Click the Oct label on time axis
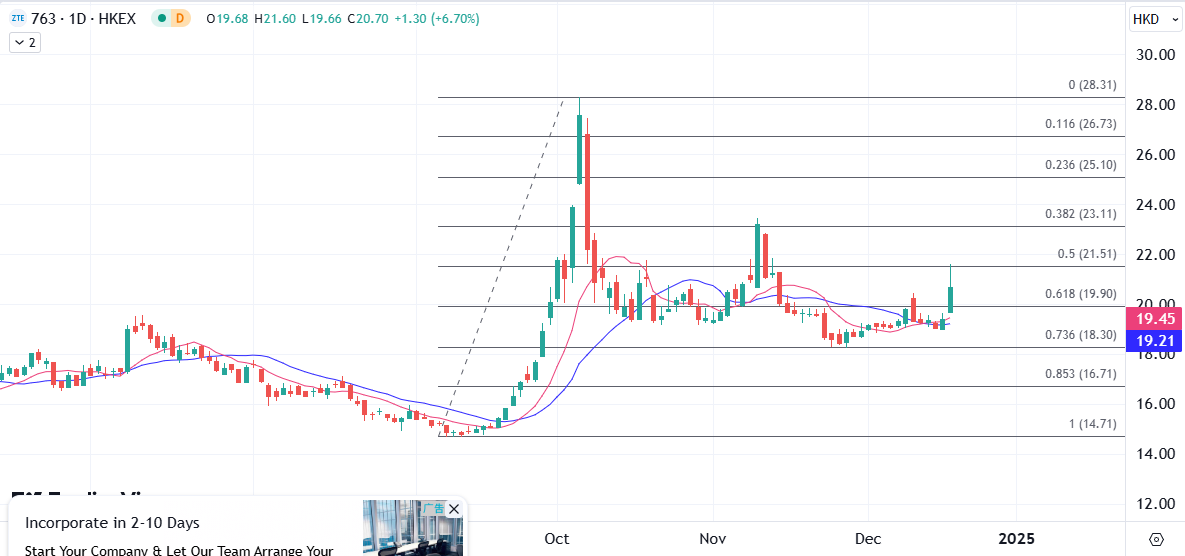The width and height of the screenshot is (1185, 556). (557, 539)
